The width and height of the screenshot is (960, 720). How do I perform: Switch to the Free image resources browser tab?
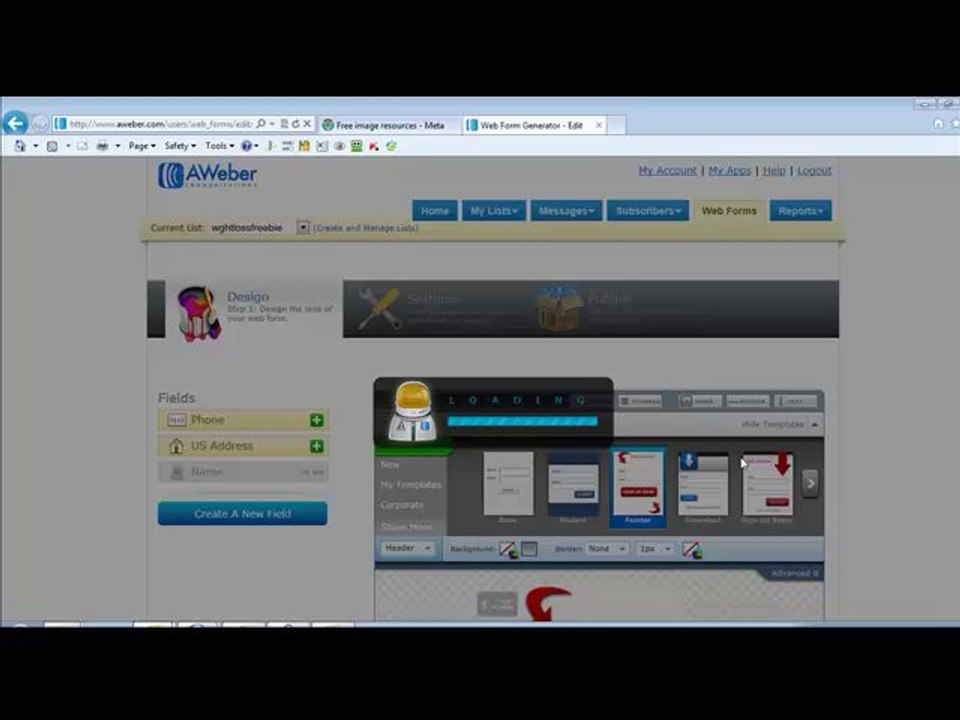coord(389,125)
